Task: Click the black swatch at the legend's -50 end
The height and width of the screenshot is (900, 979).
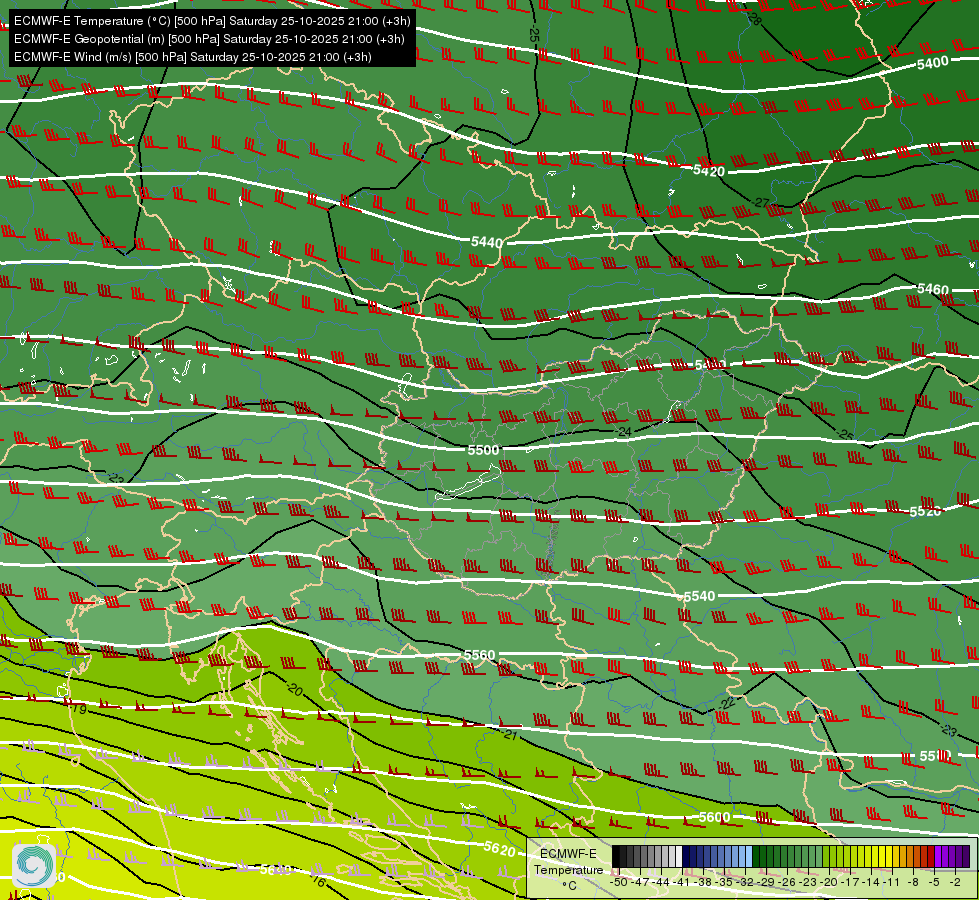Action: (x=616, y=857)
